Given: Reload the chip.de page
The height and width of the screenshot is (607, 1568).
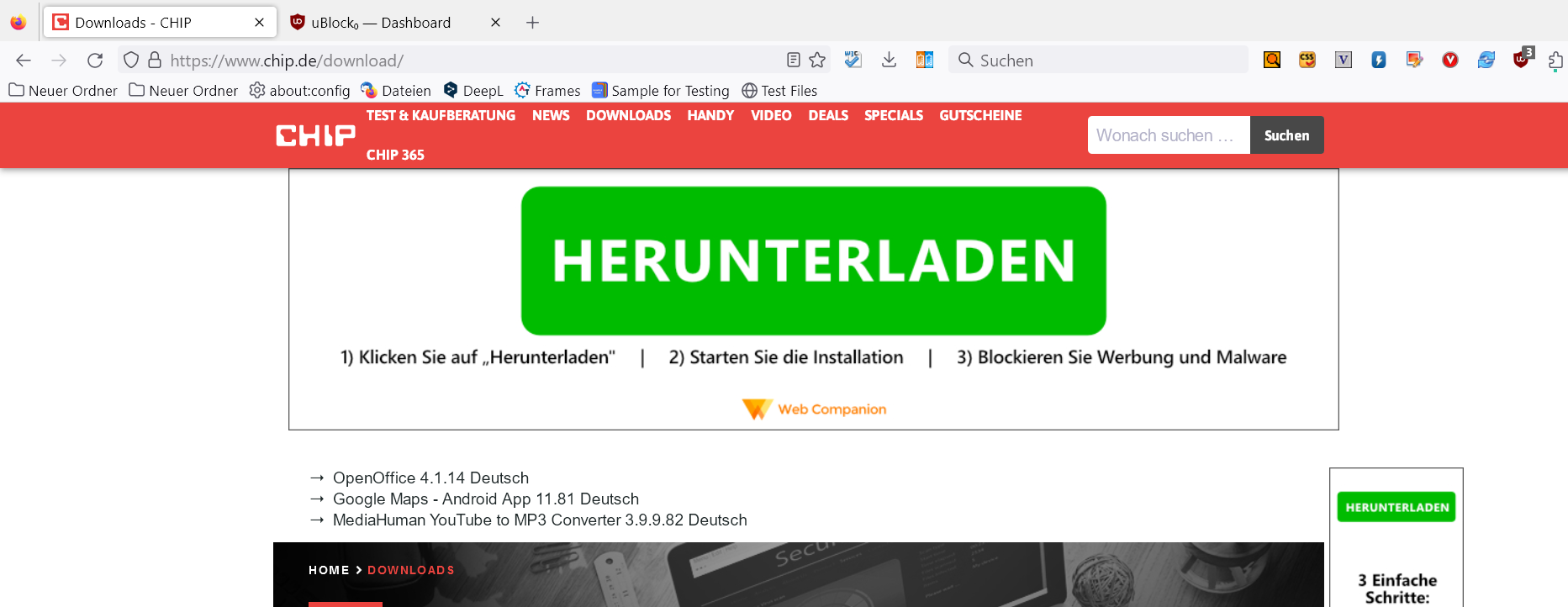Looking at the screenshot, I should 95,61.
